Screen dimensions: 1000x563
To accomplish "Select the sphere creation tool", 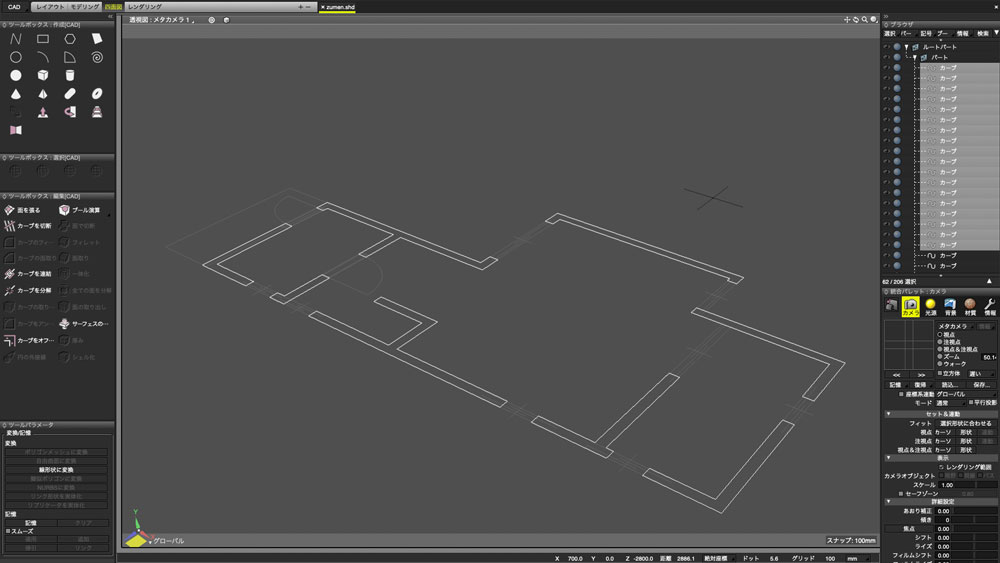I will click(16, 75).
